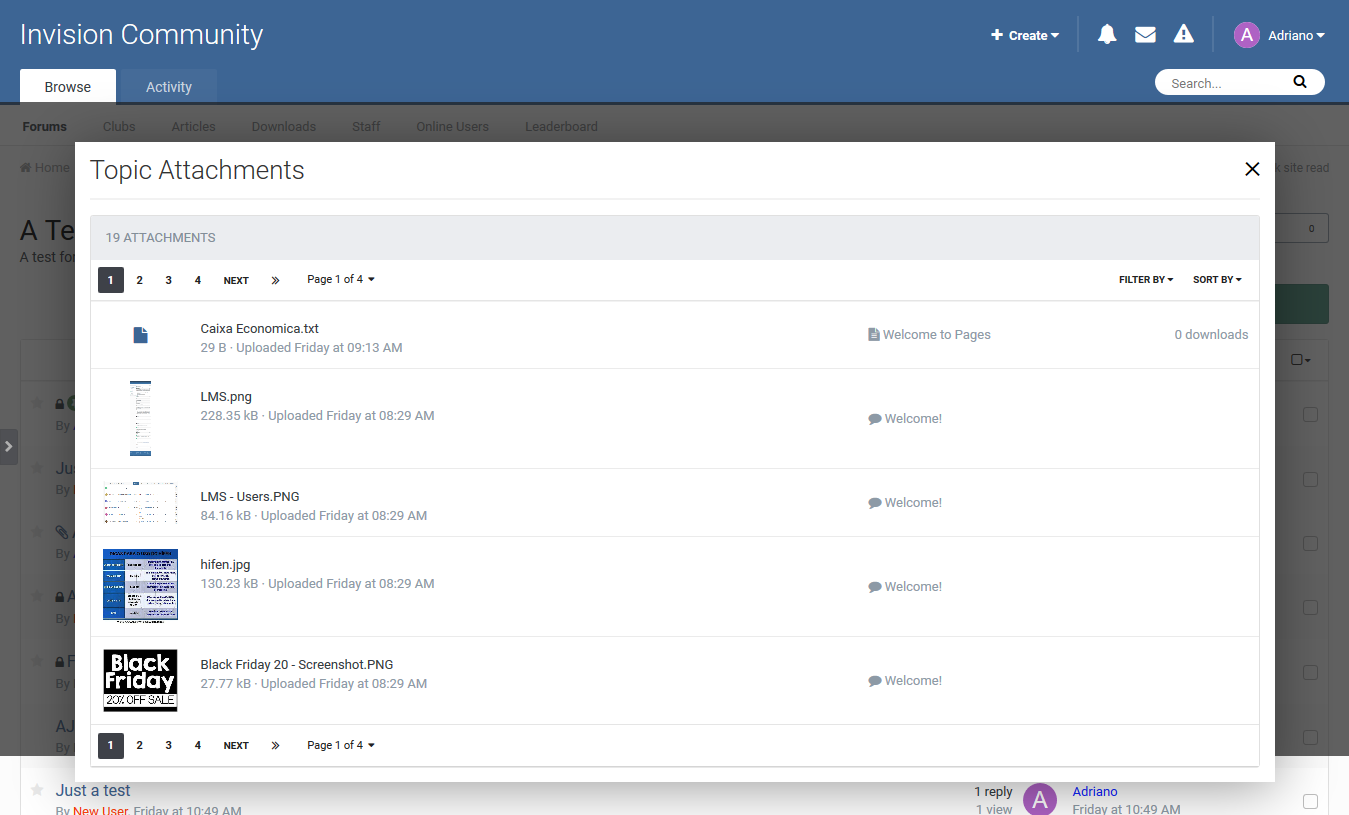Image resolution: width=1349 pixels, height=815 pixels.
Task: Tick the checkbox for Just a test topic
Action: click(1310, 801)
